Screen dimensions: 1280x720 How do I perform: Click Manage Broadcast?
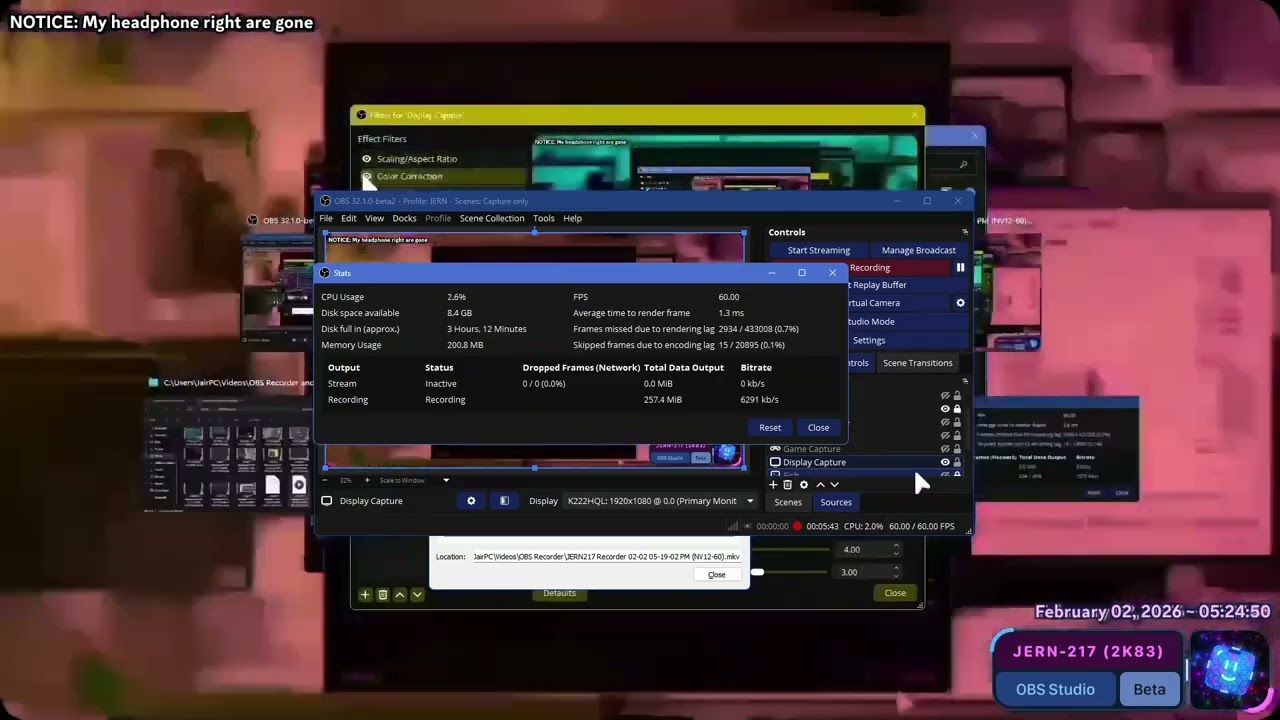tap(919, 250)
